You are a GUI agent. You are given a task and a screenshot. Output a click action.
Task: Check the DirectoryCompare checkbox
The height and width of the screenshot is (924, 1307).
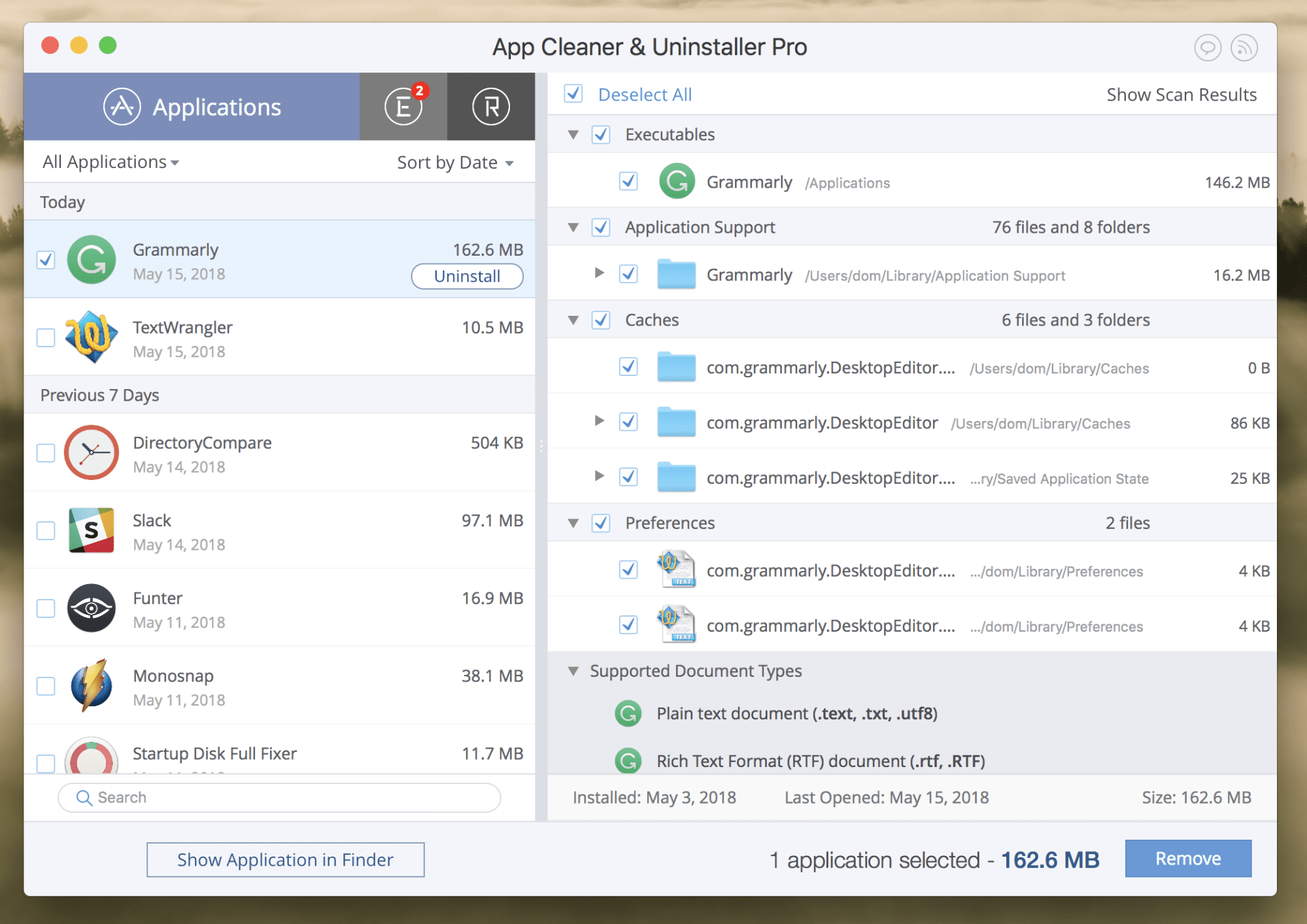coord(46,453)
